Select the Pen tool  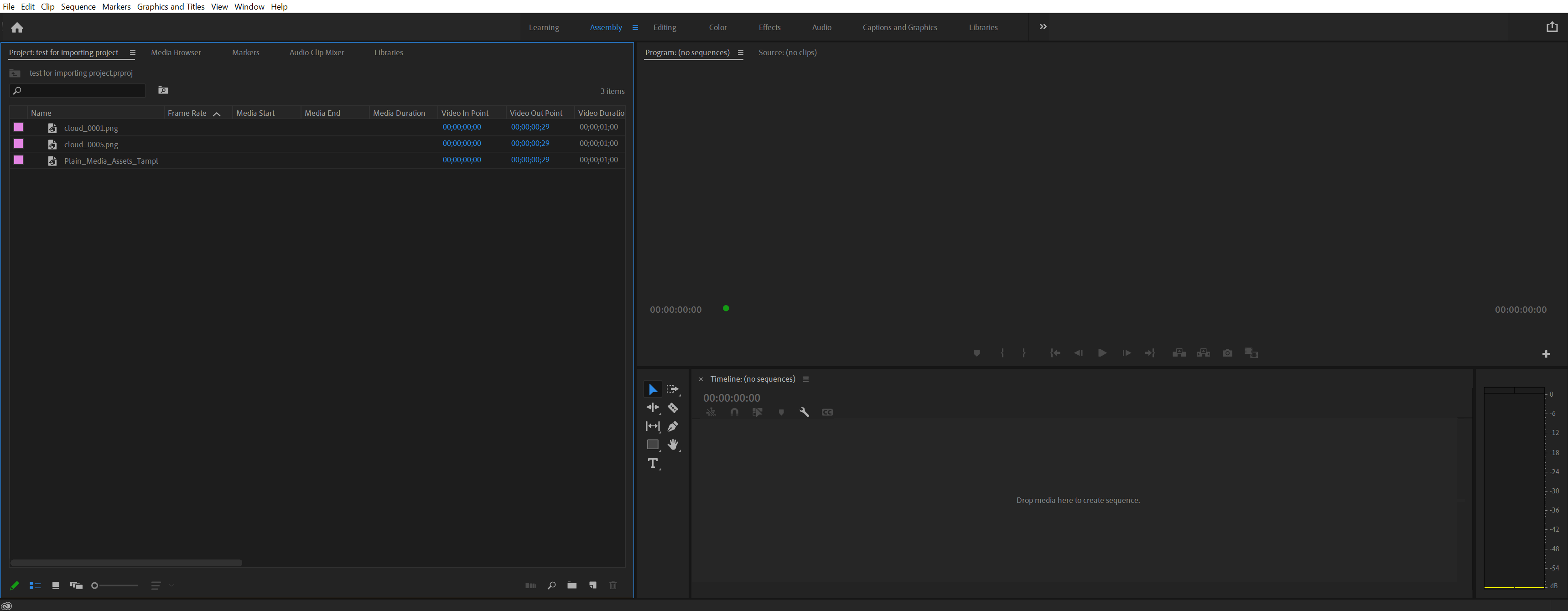(673, 427)
